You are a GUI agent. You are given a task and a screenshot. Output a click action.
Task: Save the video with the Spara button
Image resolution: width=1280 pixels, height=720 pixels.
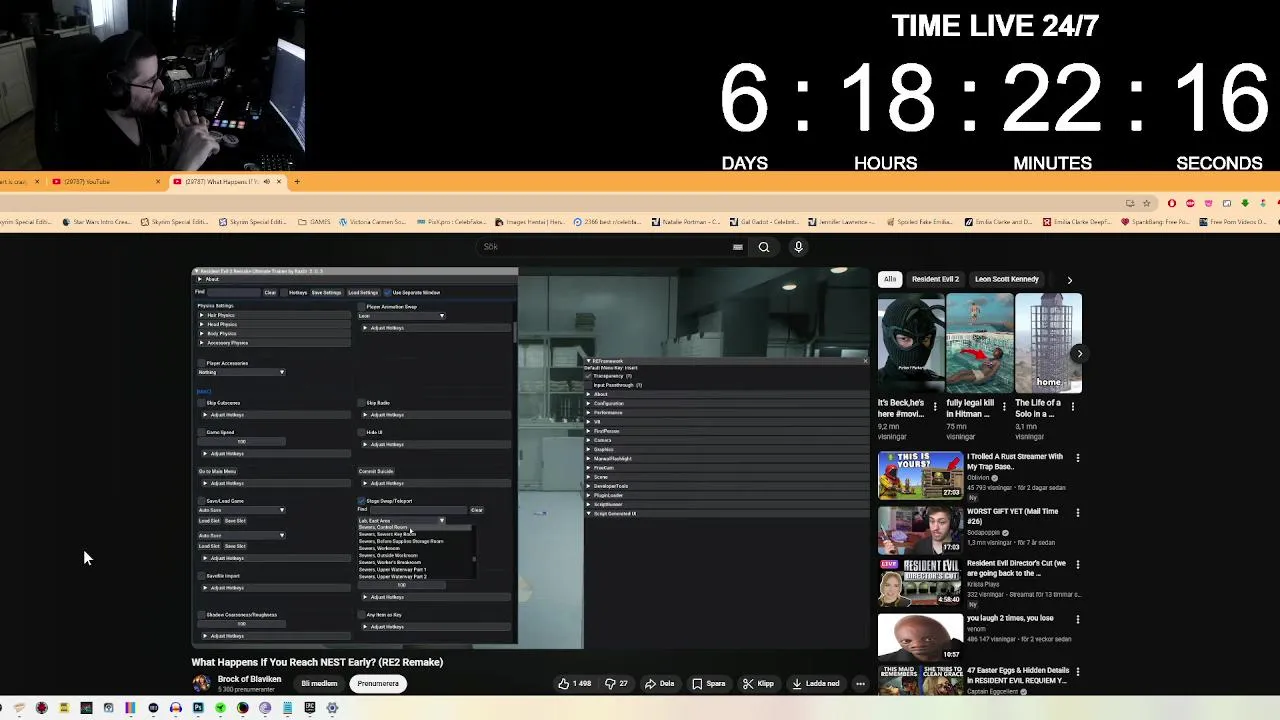click(x=708, y=684)
